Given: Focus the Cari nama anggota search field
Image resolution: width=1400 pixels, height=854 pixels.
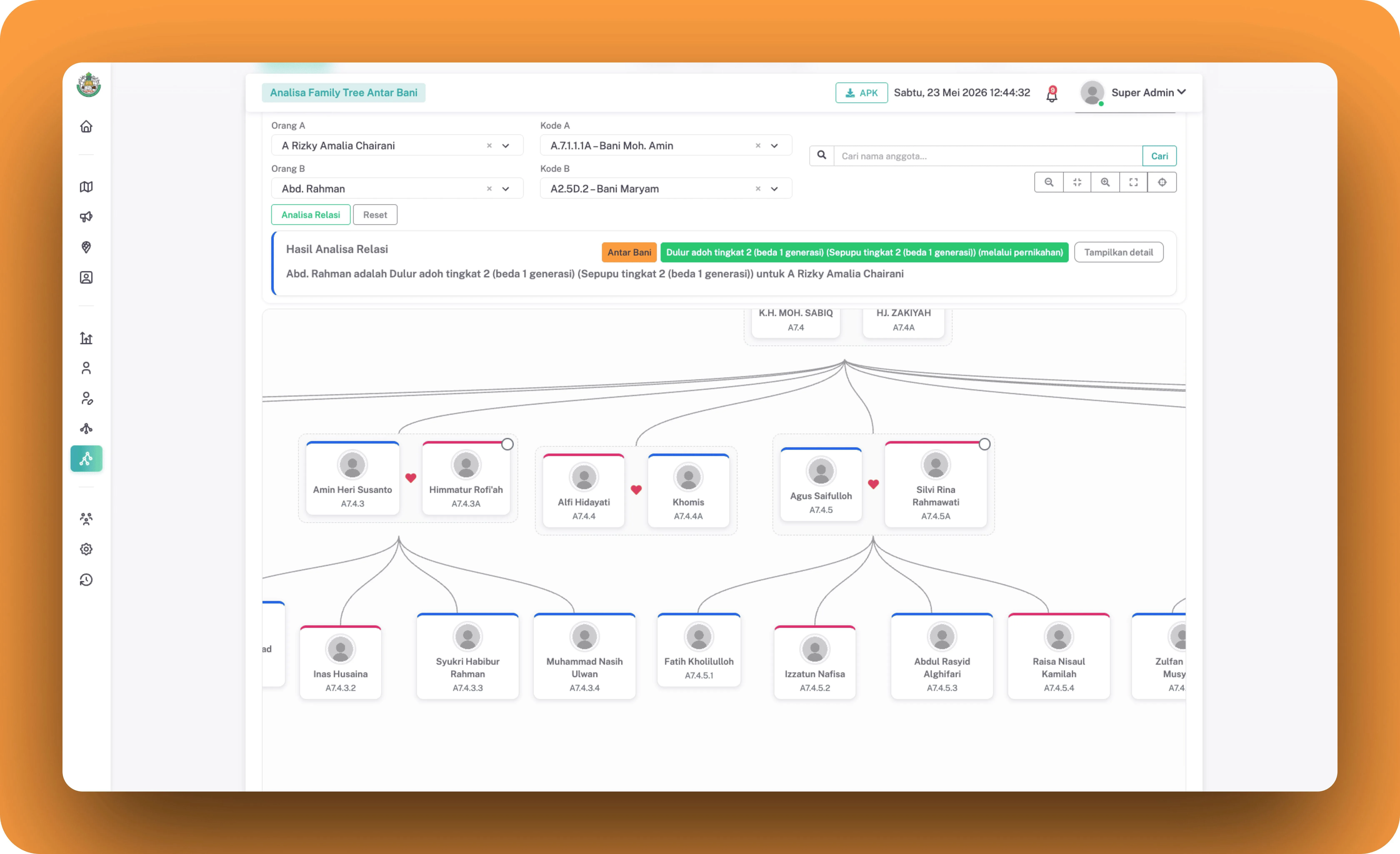Looking at the screenshot, I should click(x=988, y=156).
